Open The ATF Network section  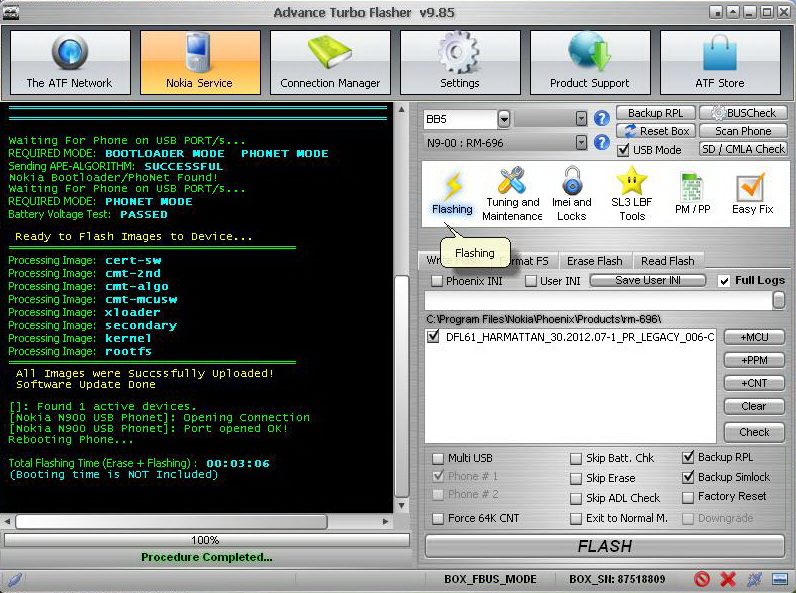point(70,62)
